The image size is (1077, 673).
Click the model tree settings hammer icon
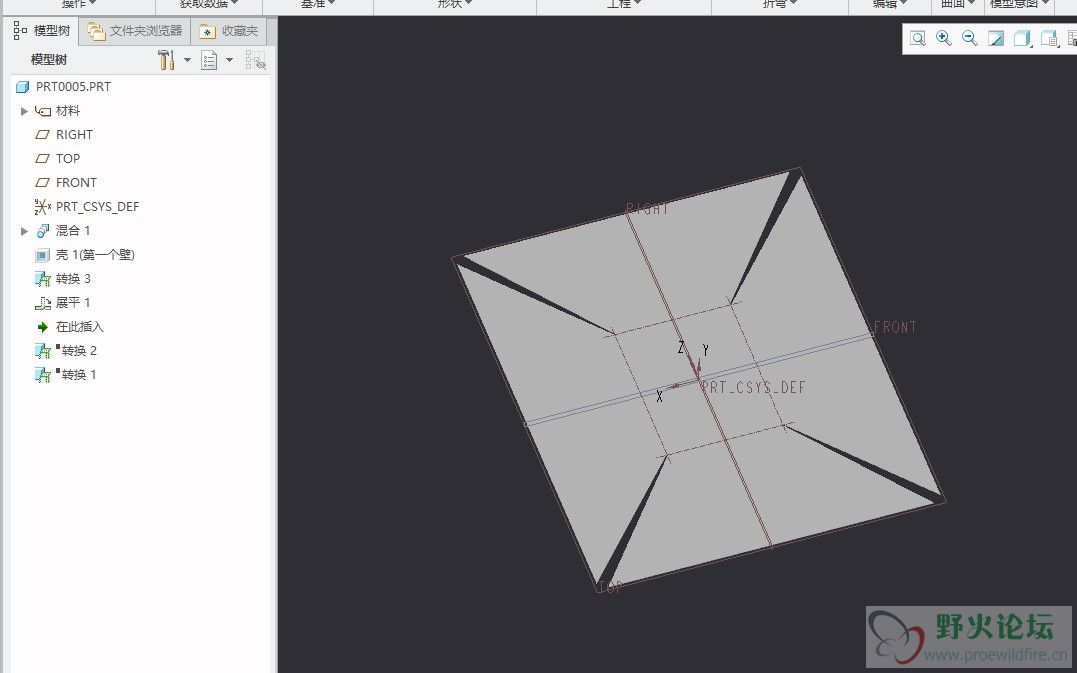166,60
